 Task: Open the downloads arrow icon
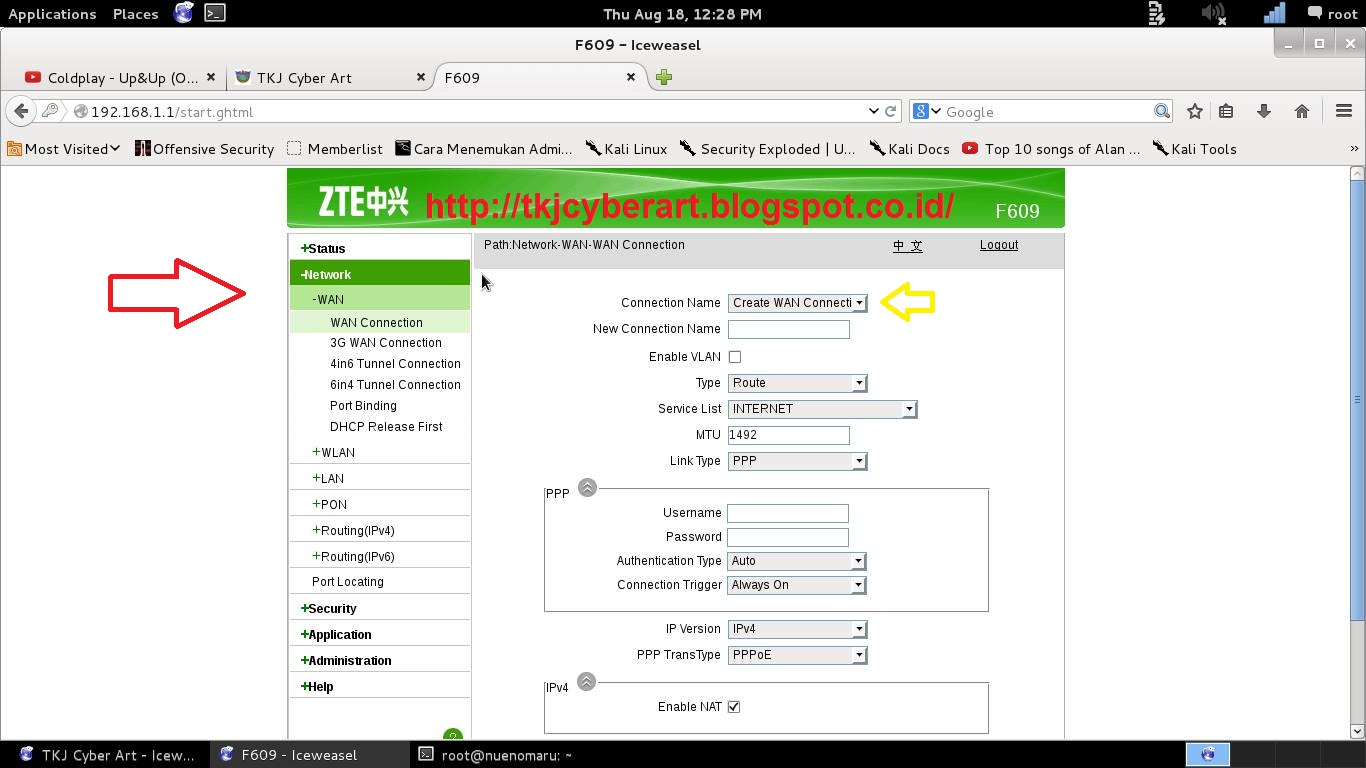point(1264,111)
